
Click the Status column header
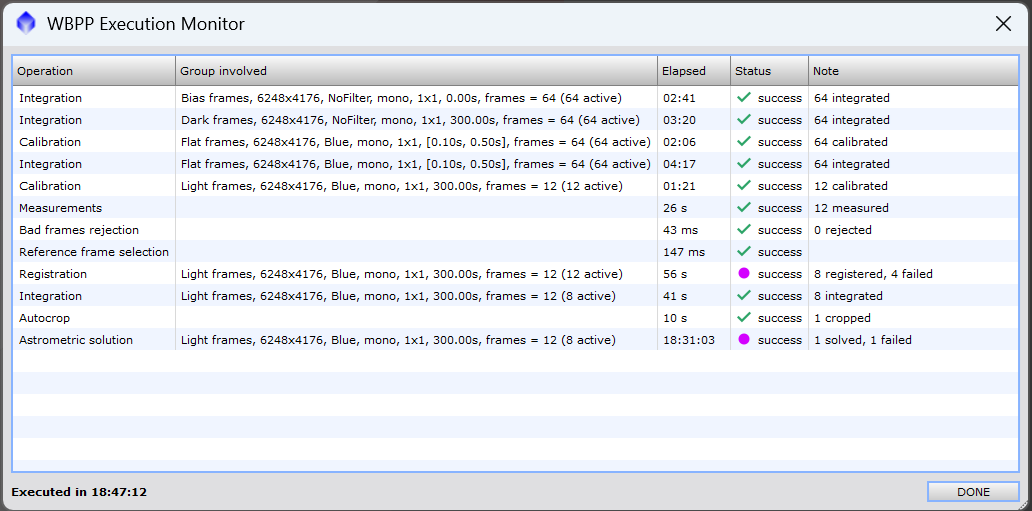[x=768, y=71]
